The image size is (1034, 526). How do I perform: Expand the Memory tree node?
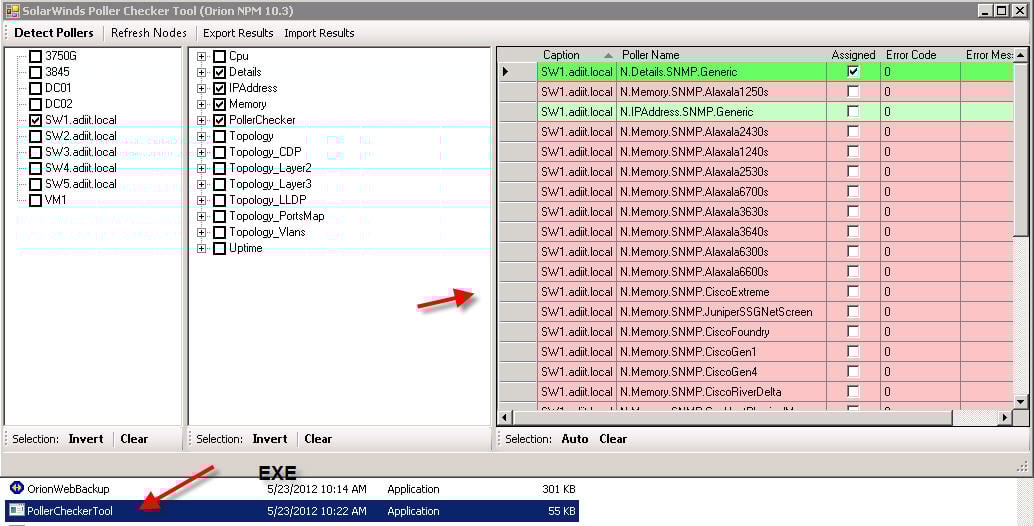[202, 104]
